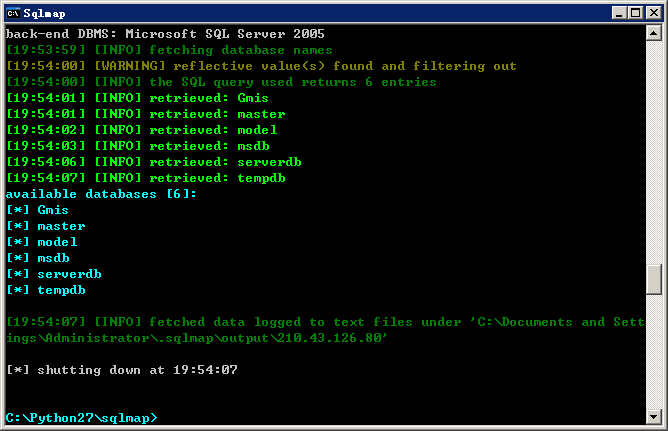Click the cmd icon in title bar
The width and height of the screenshot is (668, 431).
click(13, 13)
